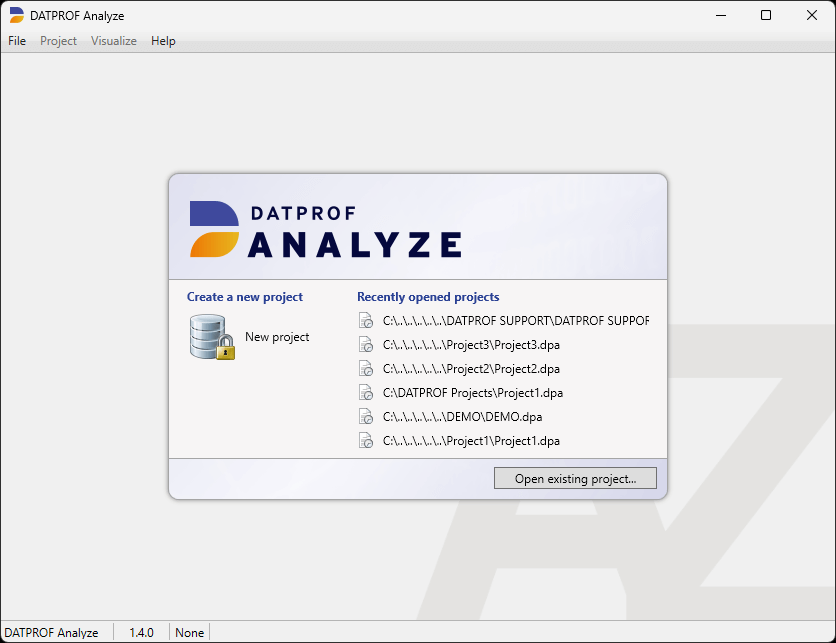Open the recent Project2.dpa project
Viewport: 836px width, 643px height.
coord(471,368)
